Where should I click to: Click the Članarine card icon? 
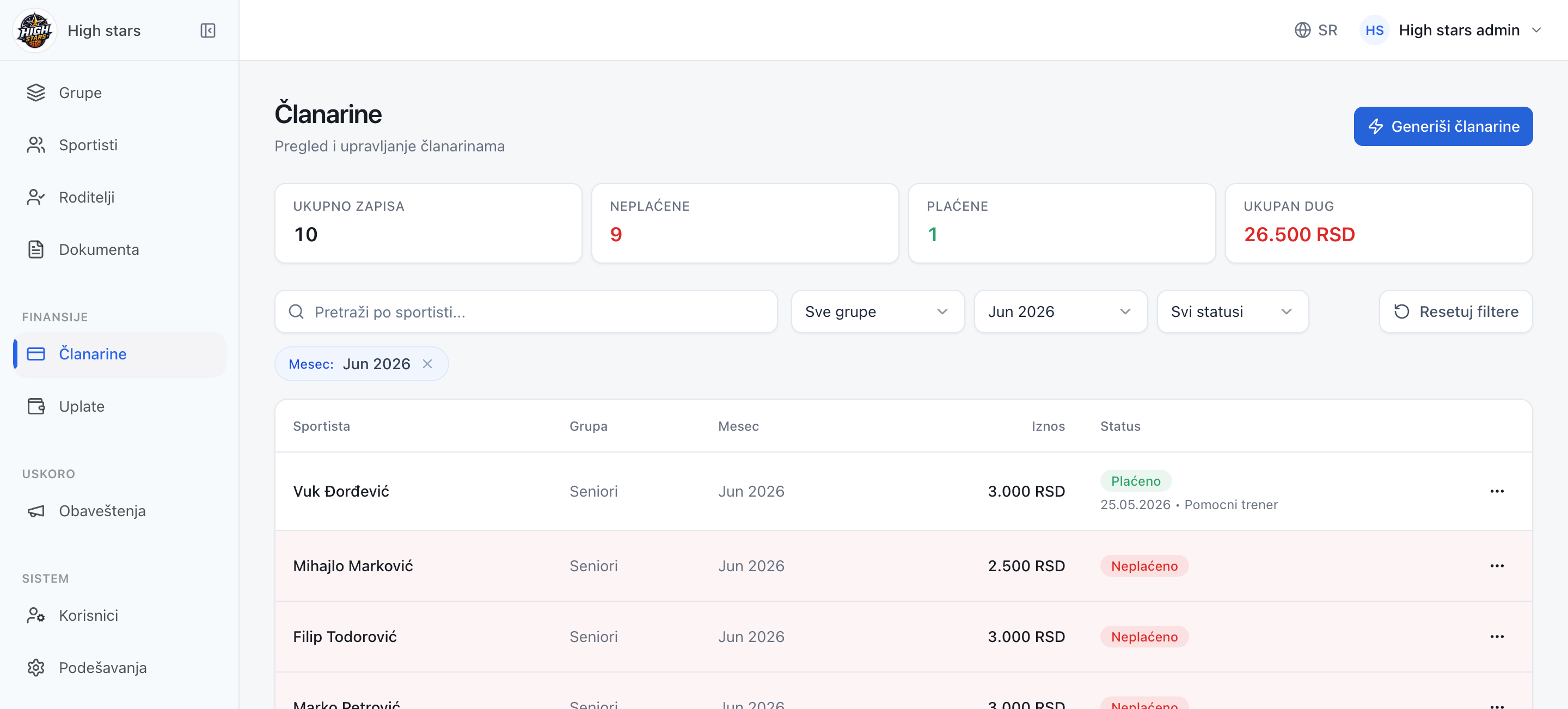(36, 354)
